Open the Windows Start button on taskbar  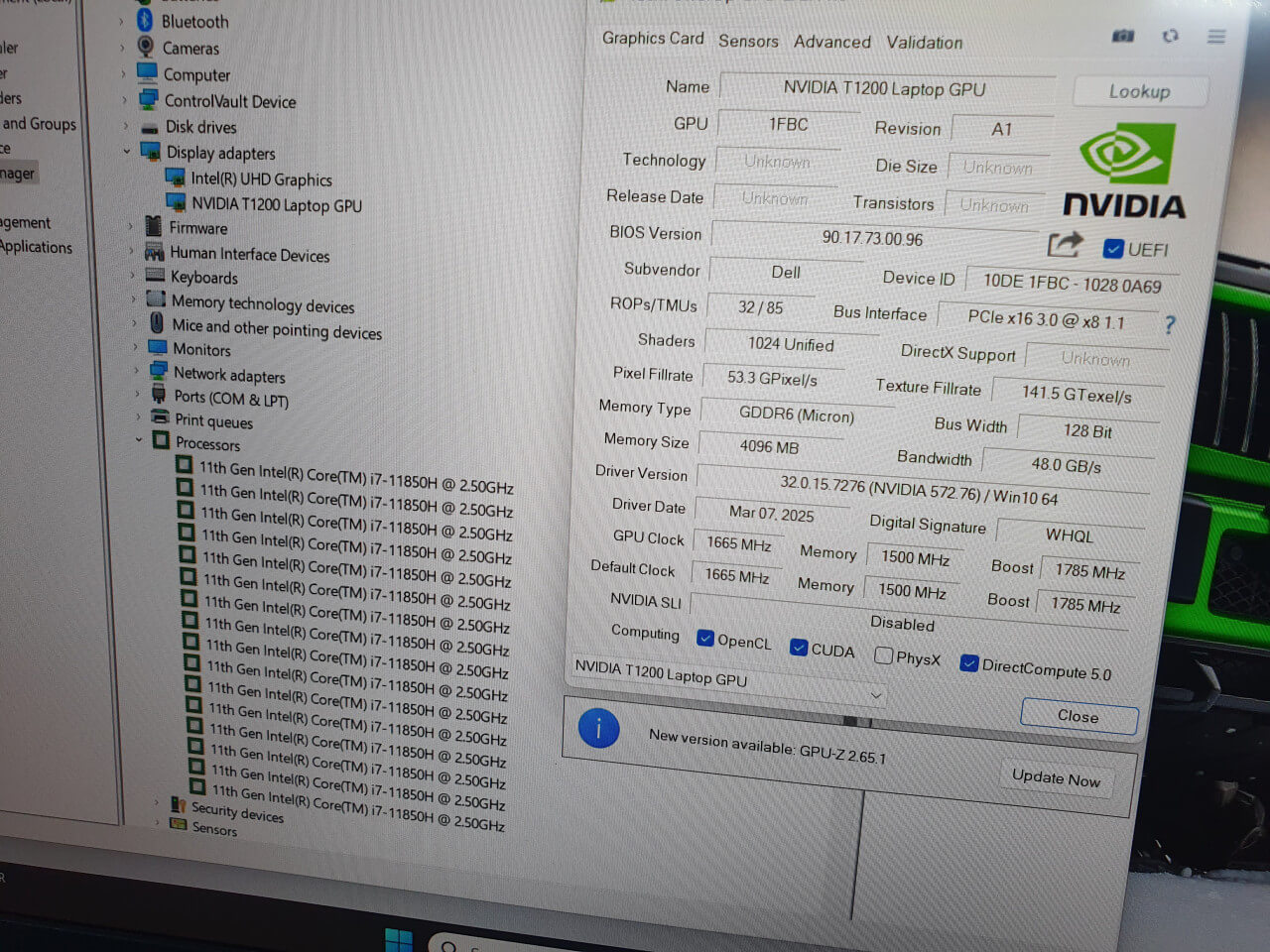pos(398,939)
